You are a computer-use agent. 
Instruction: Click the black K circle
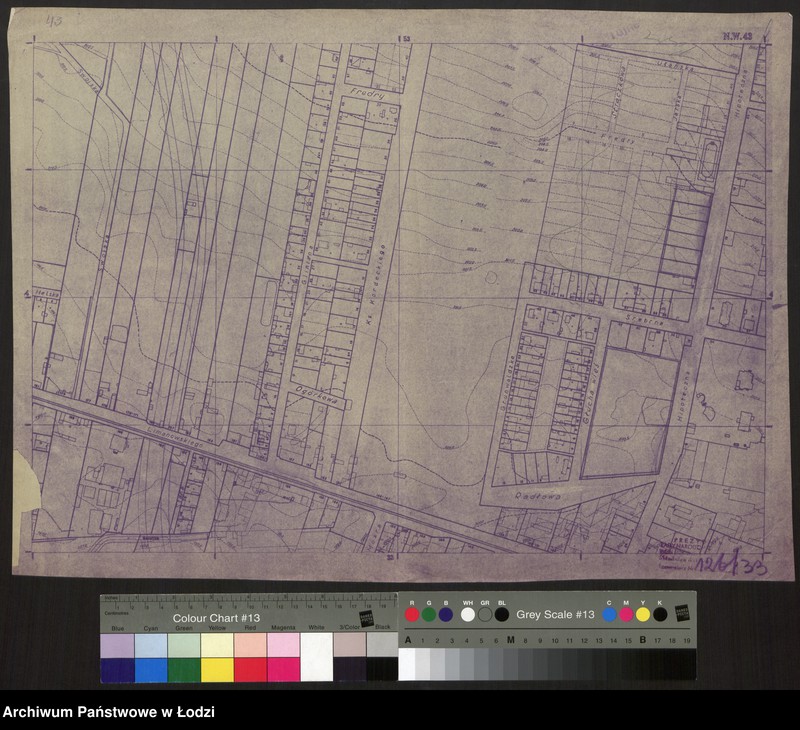660,615
